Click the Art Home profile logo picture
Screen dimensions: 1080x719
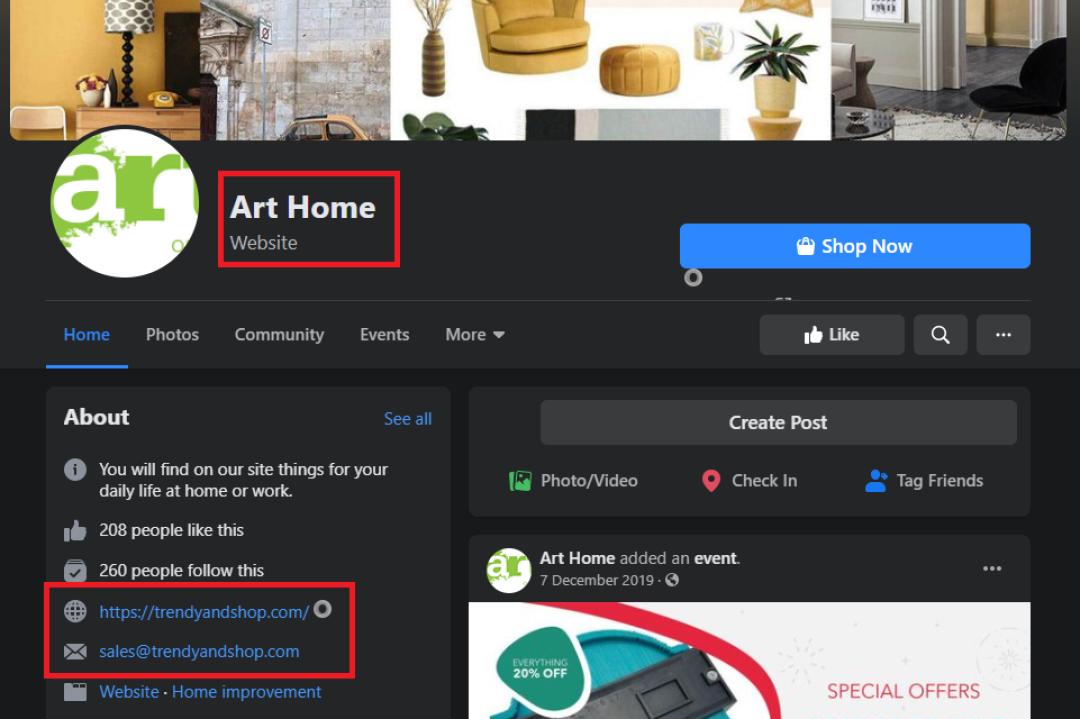pyautogui.click(x=125, y=202)
